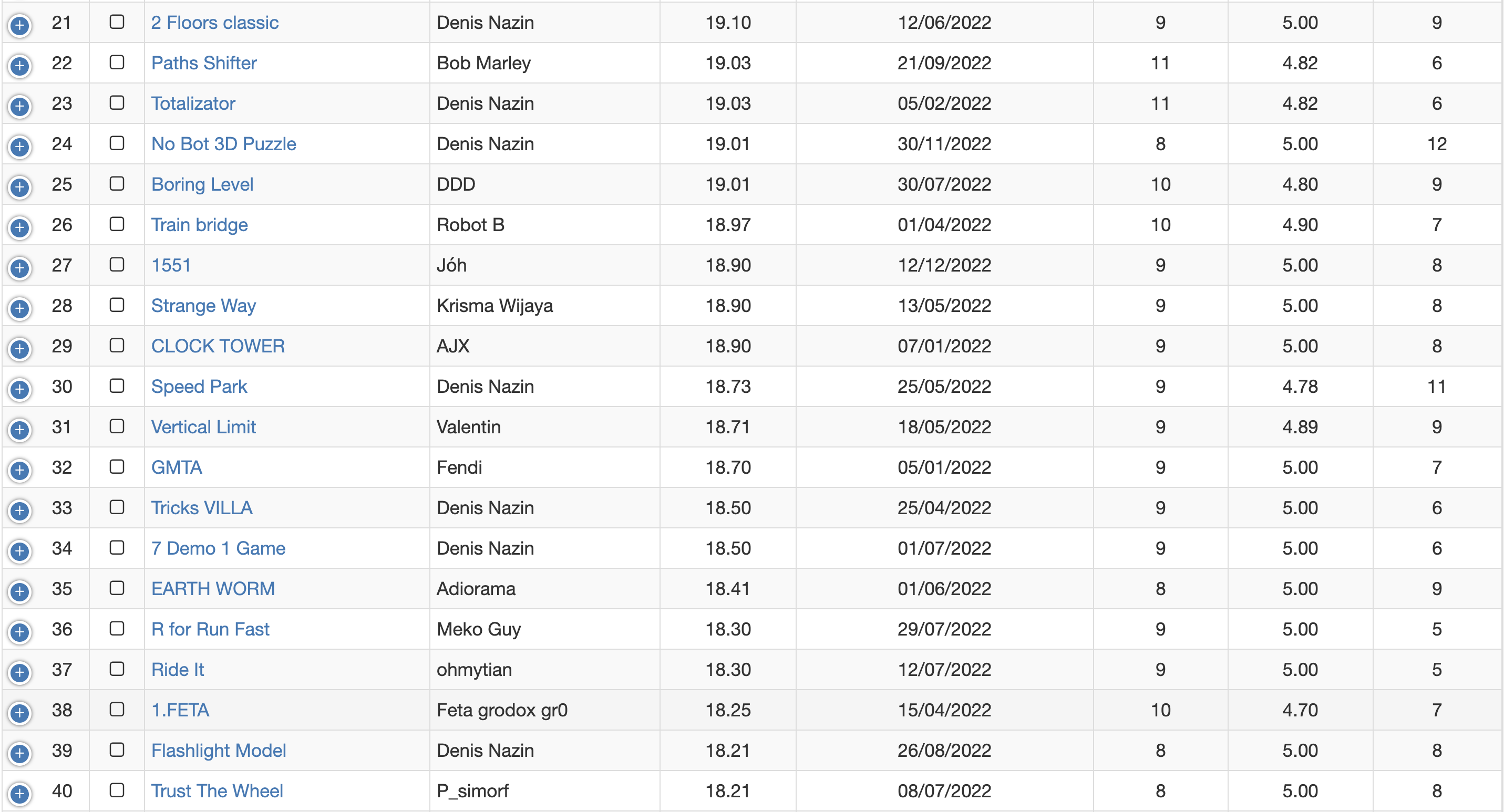Click plus icon beside 1.FETA row
Screen dimensions: 1504x812
pos(20,713)
